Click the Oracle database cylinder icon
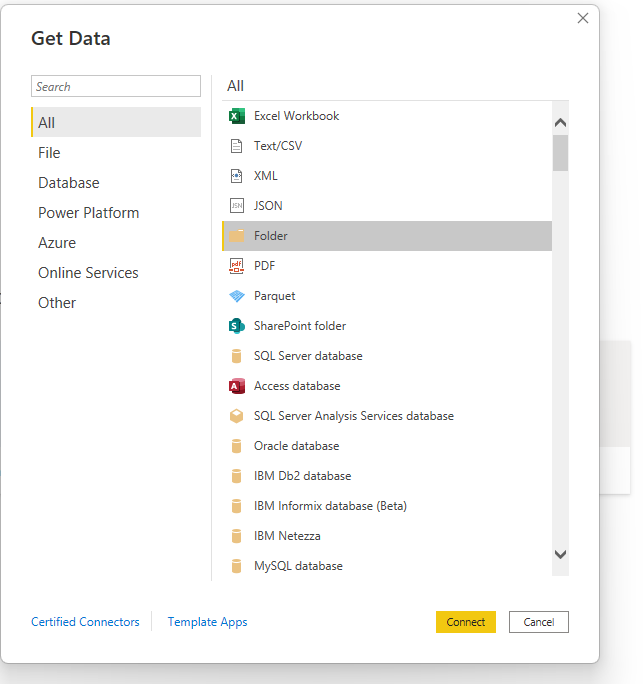The height and width of the screenshot is (684, 643). point(236,446)
